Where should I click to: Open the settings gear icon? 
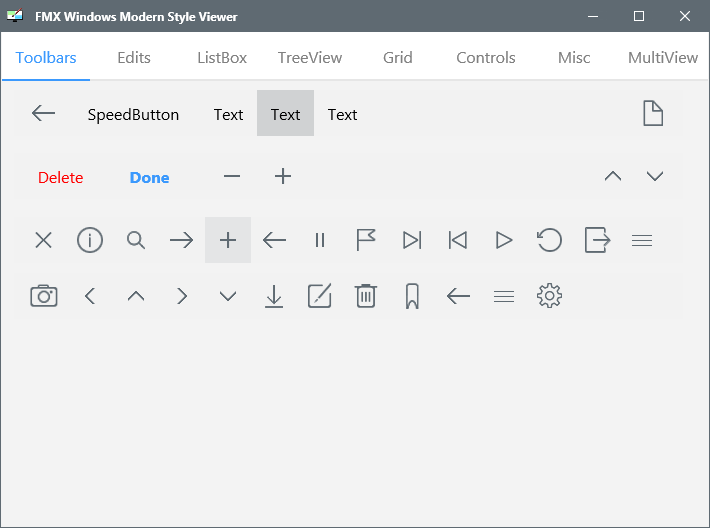pos(549,297)
